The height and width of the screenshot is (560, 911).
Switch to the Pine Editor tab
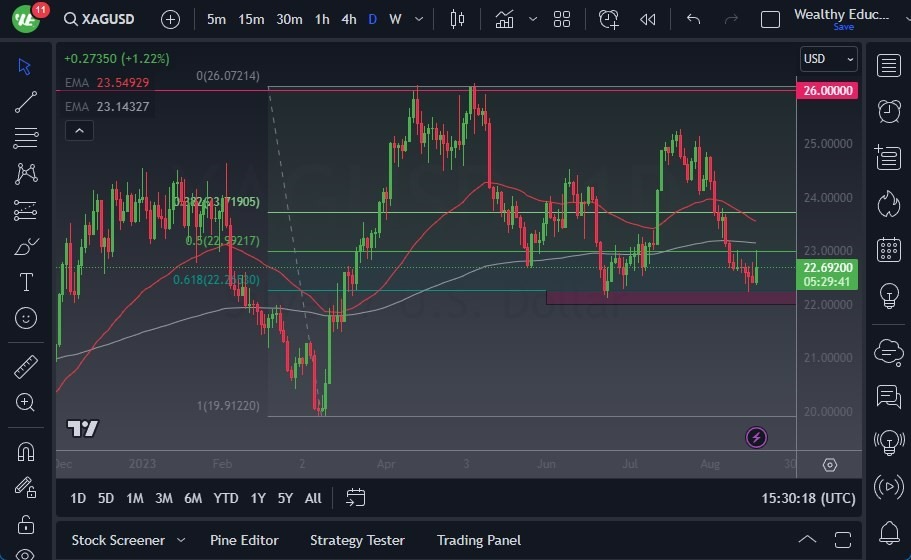pyautogui.click(x=244, y=540)
